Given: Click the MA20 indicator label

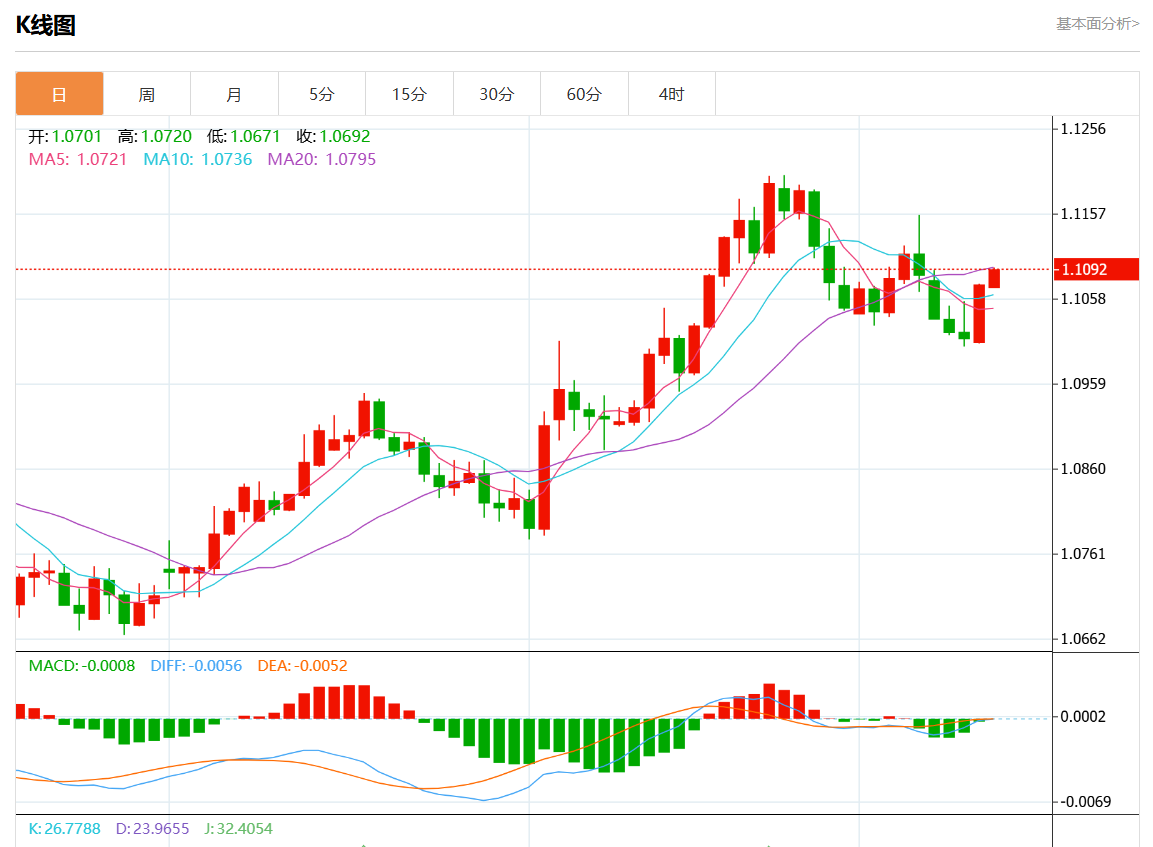Looking at the screenshot, I should coord(322,159).
